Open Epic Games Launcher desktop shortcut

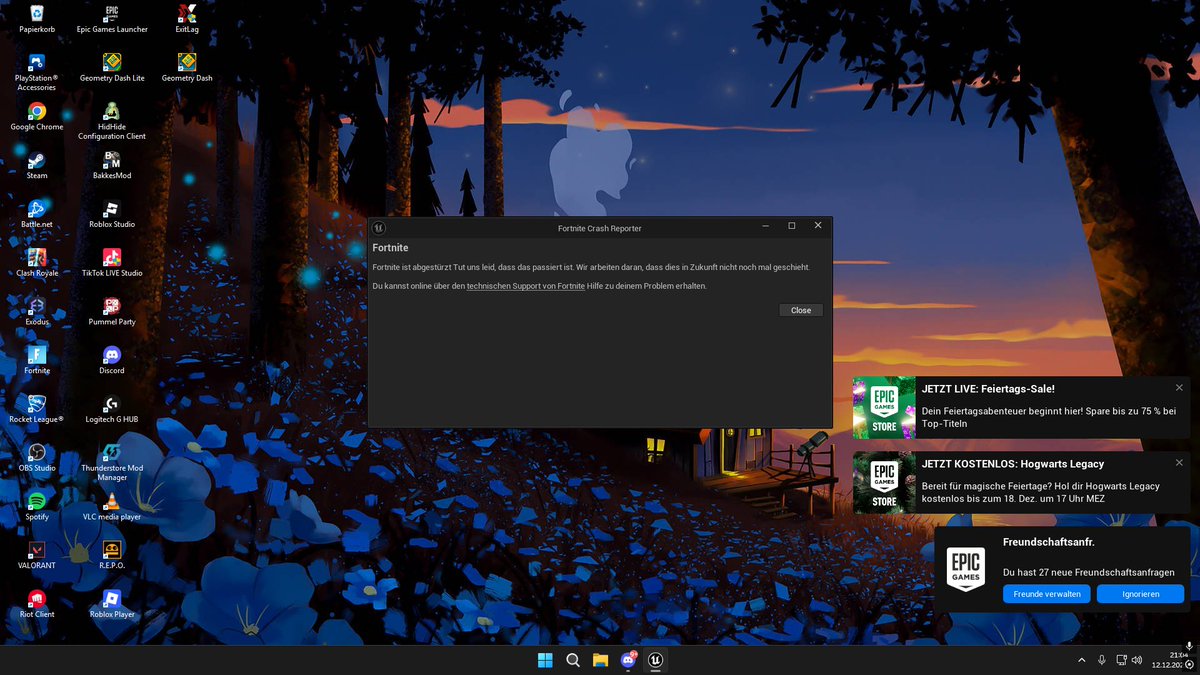(x=112, y=18)
